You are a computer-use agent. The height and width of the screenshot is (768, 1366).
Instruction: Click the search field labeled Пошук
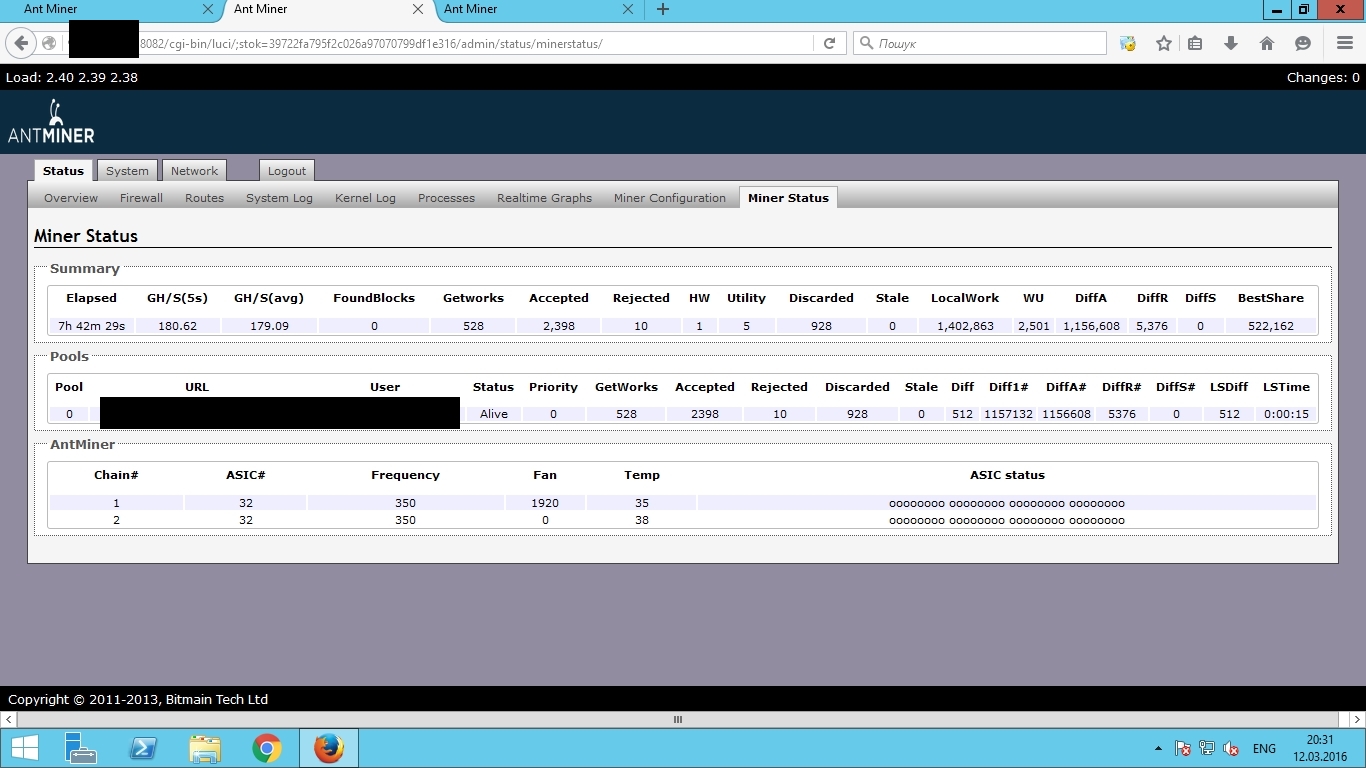tap(980, 43)
